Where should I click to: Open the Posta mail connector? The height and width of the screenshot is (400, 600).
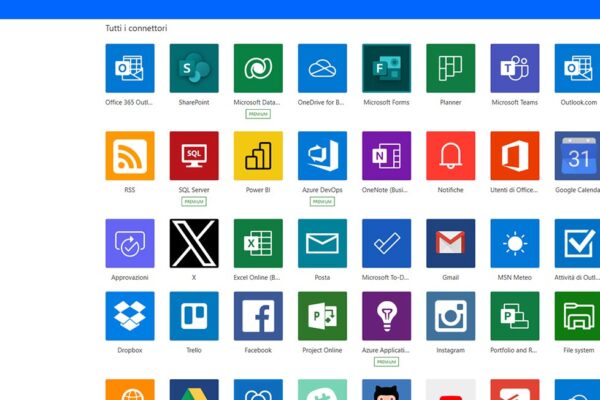coord(323,243)
